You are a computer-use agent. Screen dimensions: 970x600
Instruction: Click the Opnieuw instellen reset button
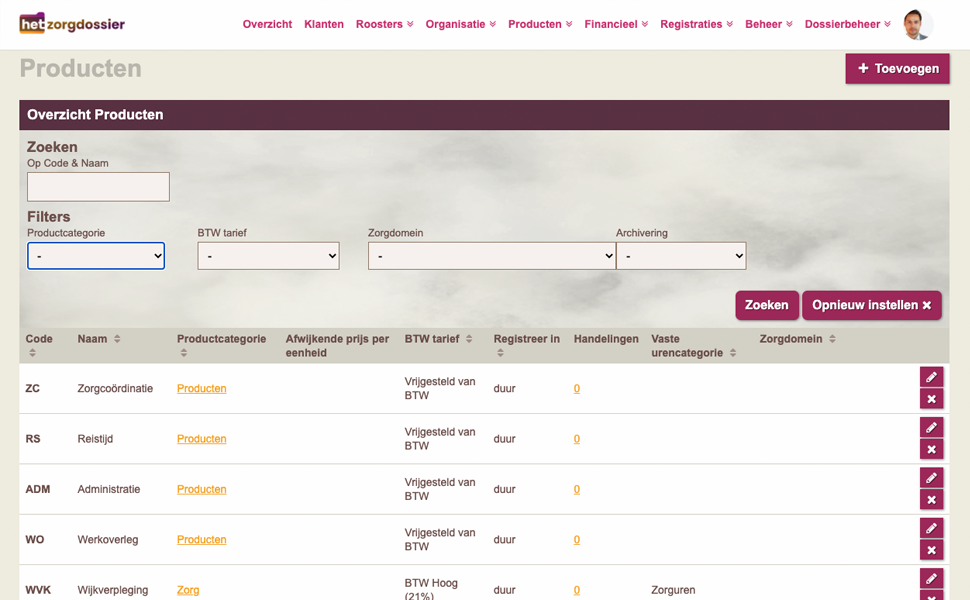coord(871,305)
